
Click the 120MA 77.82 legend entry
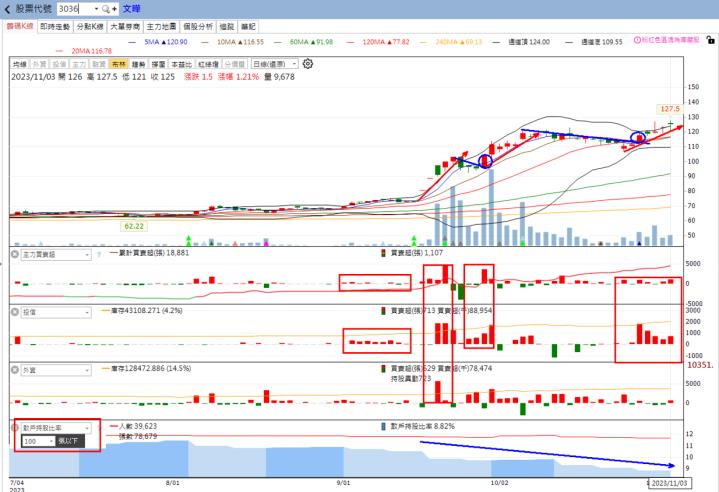point(378,42)
